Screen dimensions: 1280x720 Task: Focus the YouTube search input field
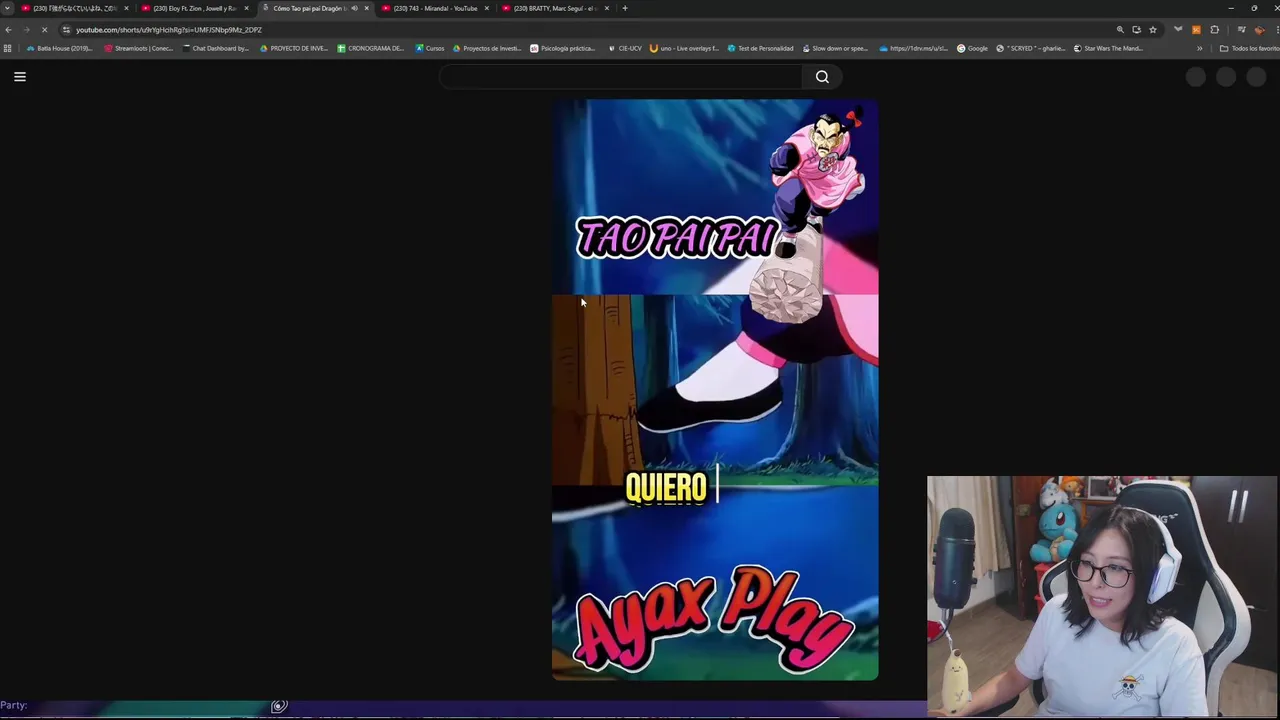pyautogui.click(x=621, y=77)
